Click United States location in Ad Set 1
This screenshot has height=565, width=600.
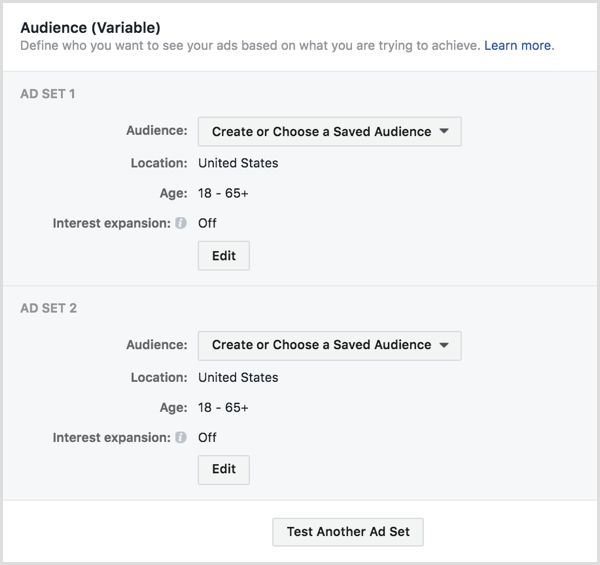(238, 163)
